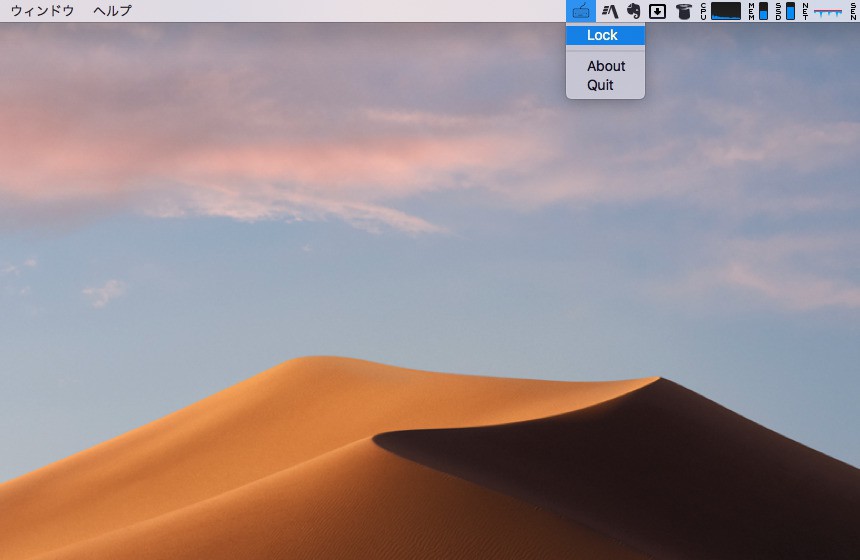
Task: Open the CPU usage graph monitor
Action: (x=721, y=11)
